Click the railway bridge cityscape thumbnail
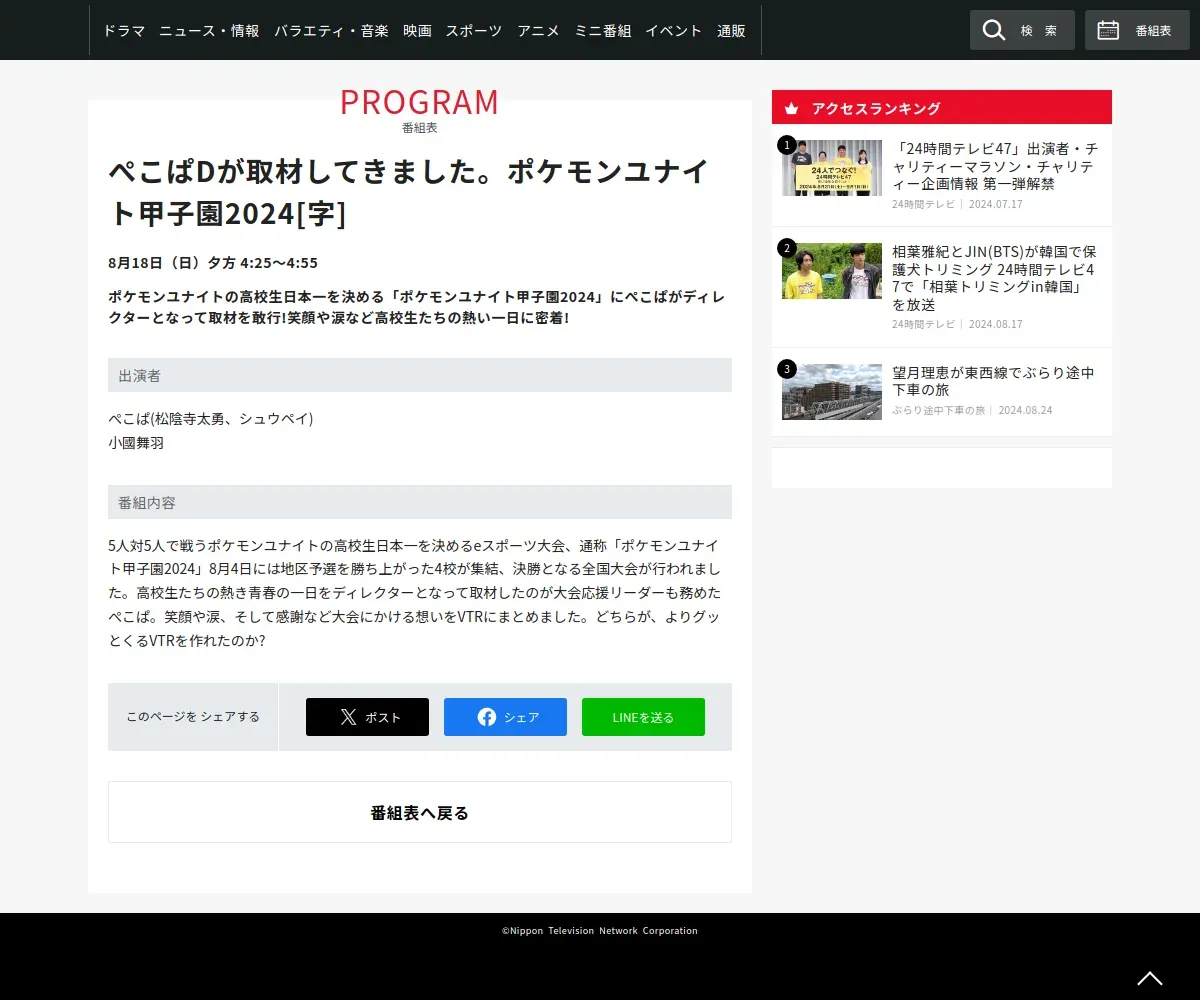 [832, 392]
